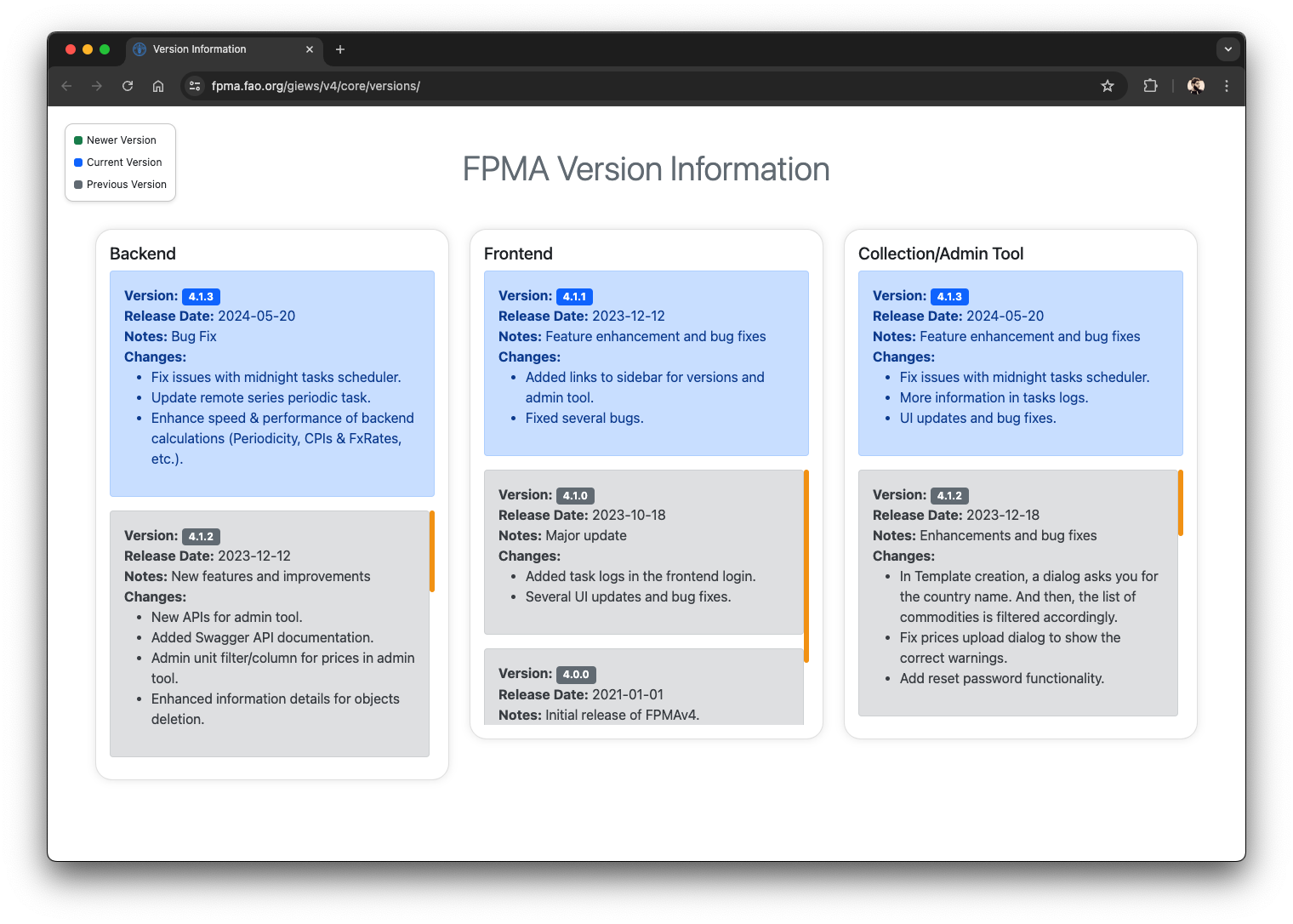Click the FPMA Version Information heading

tap(646, 169)
